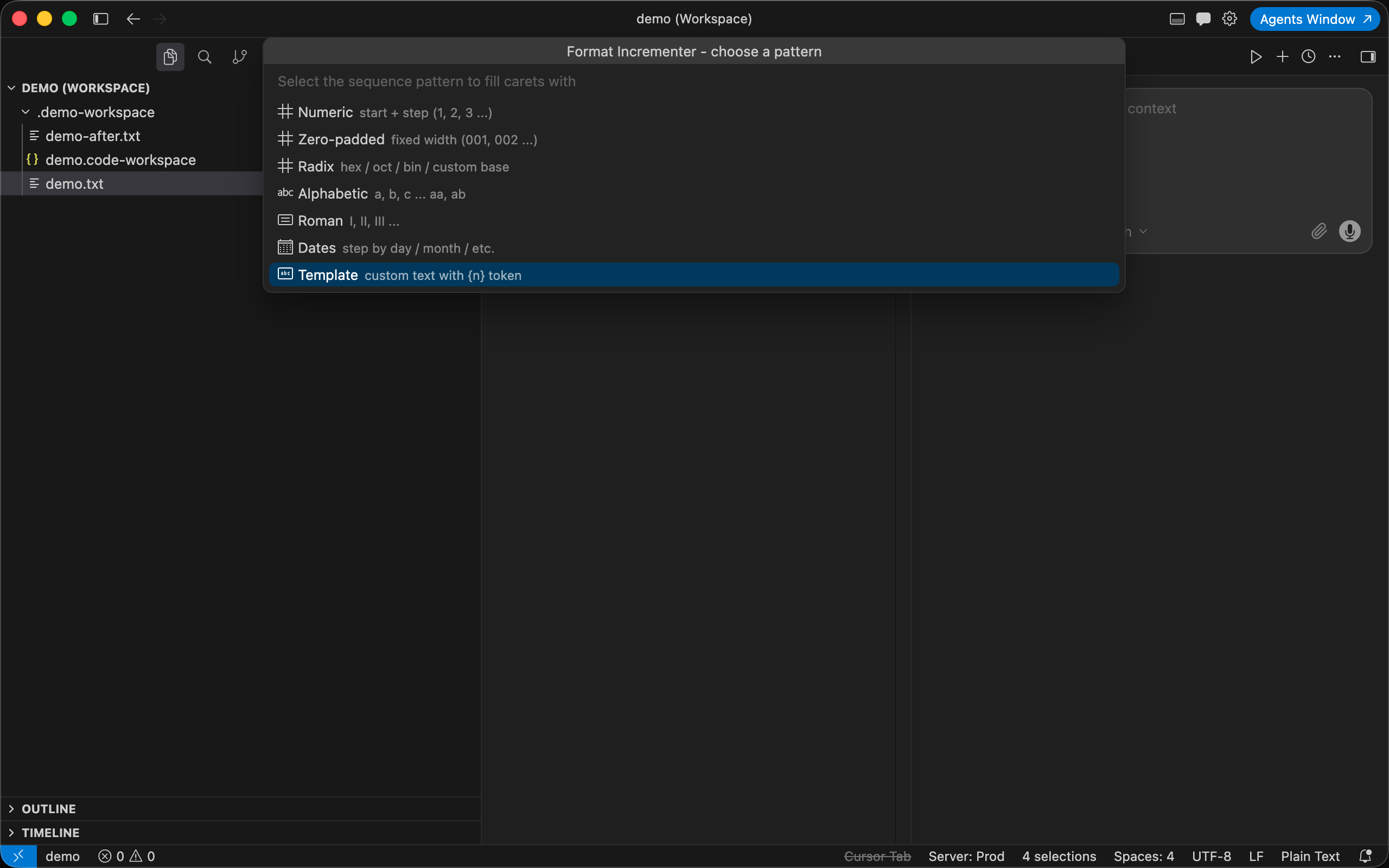Choose the Radix pattern

(x=694, y=167)
